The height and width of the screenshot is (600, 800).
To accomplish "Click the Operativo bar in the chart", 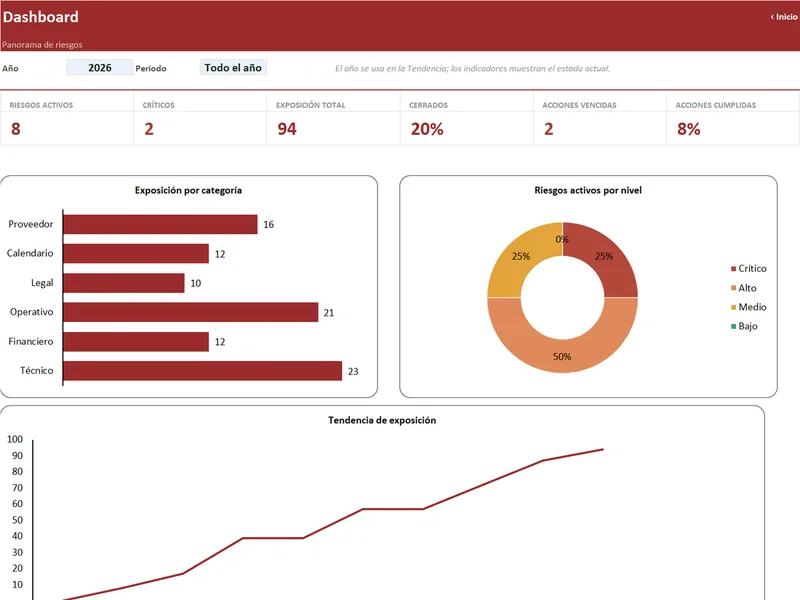I will 191,312.
